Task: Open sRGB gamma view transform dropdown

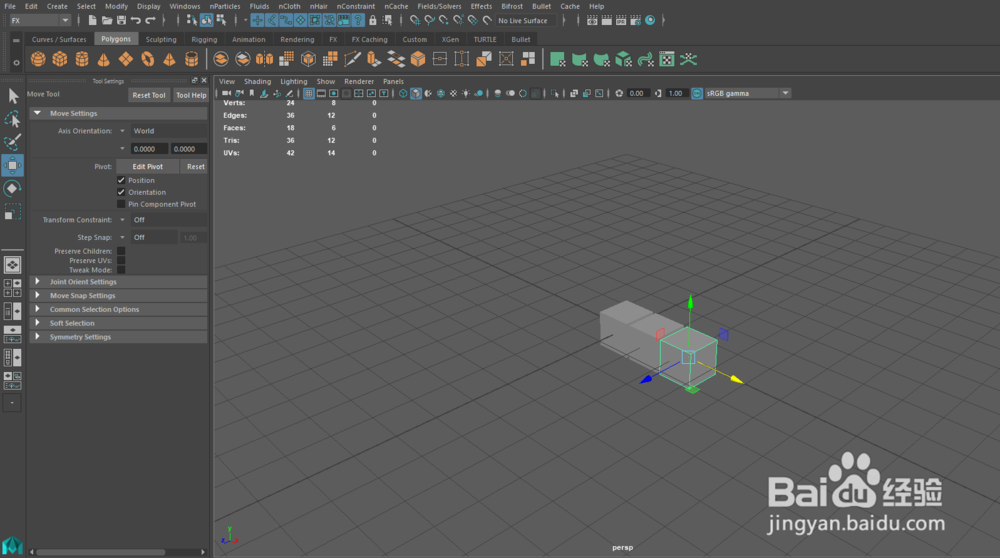Action: tap(747, 93)
